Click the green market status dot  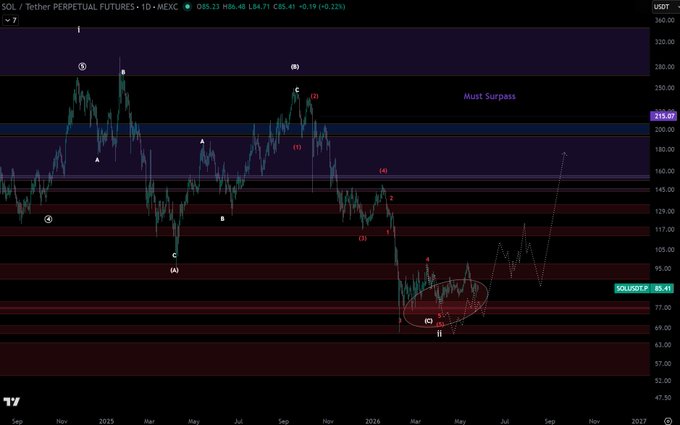[187, 7]
